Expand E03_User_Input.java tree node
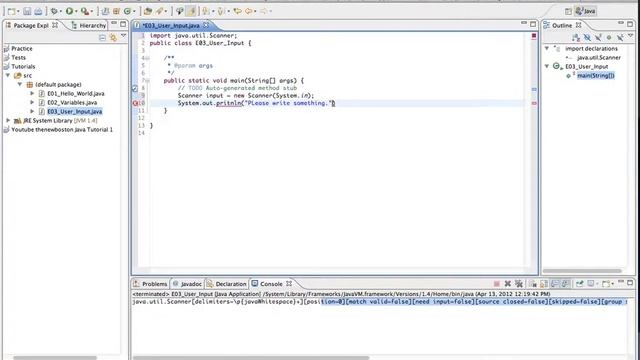Viewport: 640px width, 360px height. point(32,111)
